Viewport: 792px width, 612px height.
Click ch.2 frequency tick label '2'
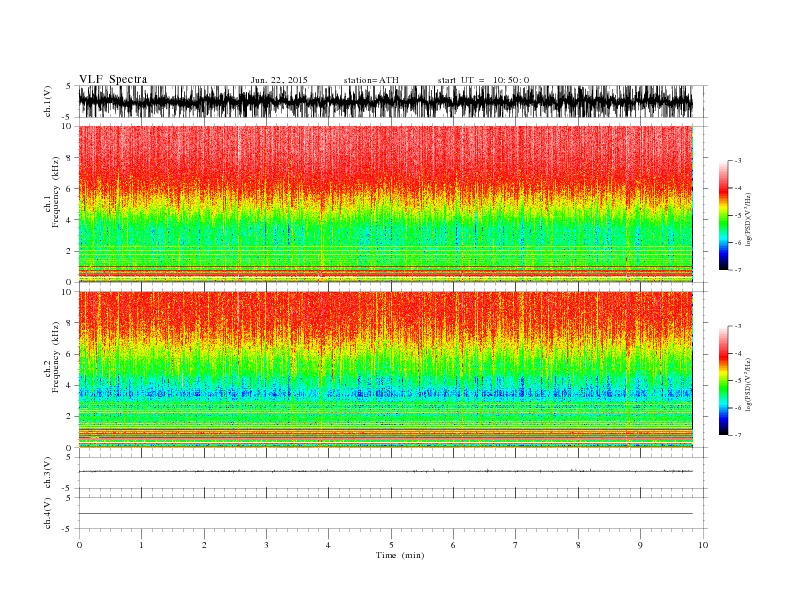69,417
